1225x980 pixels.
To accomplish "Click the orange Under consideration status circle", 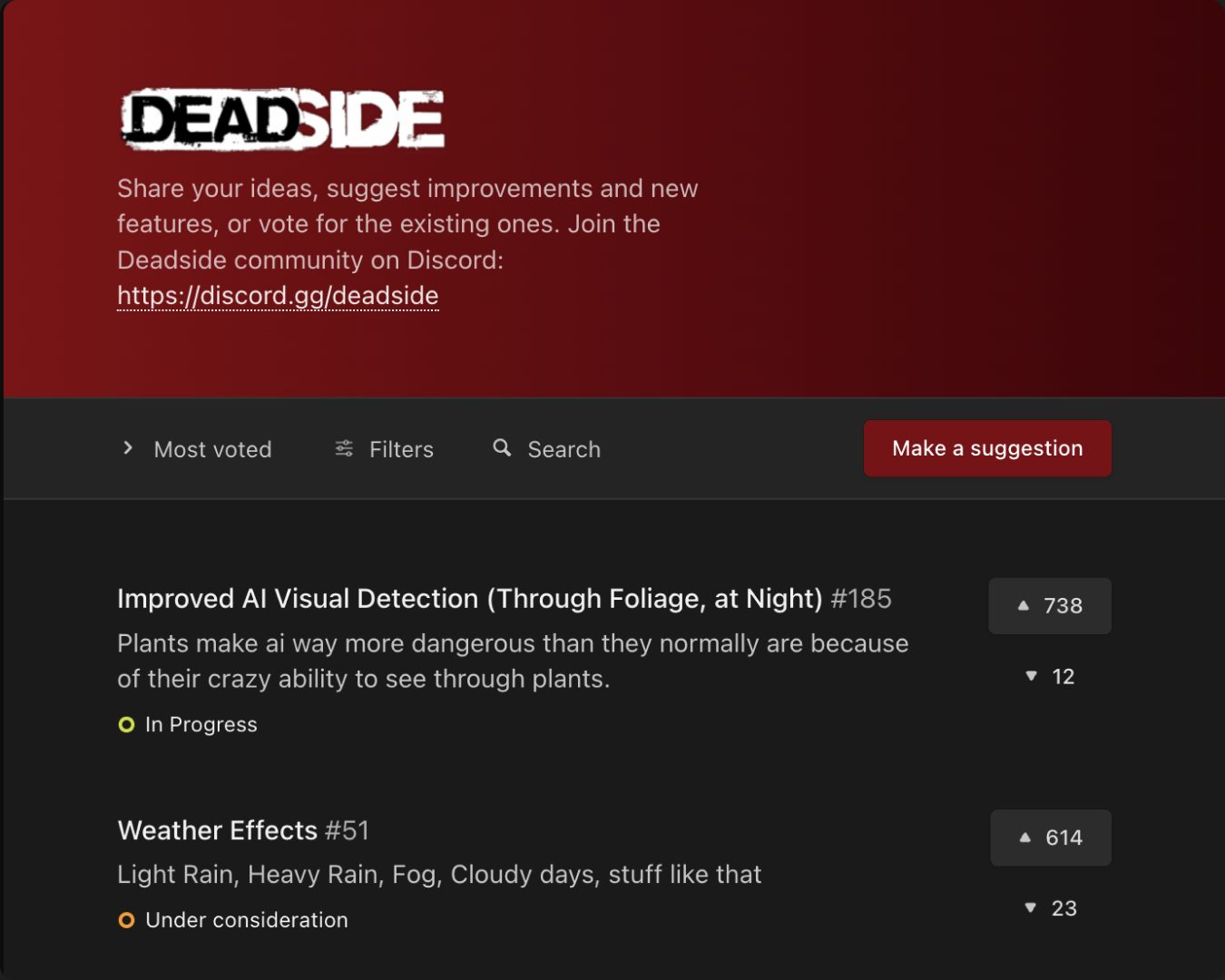I will [x=127, y=920].
